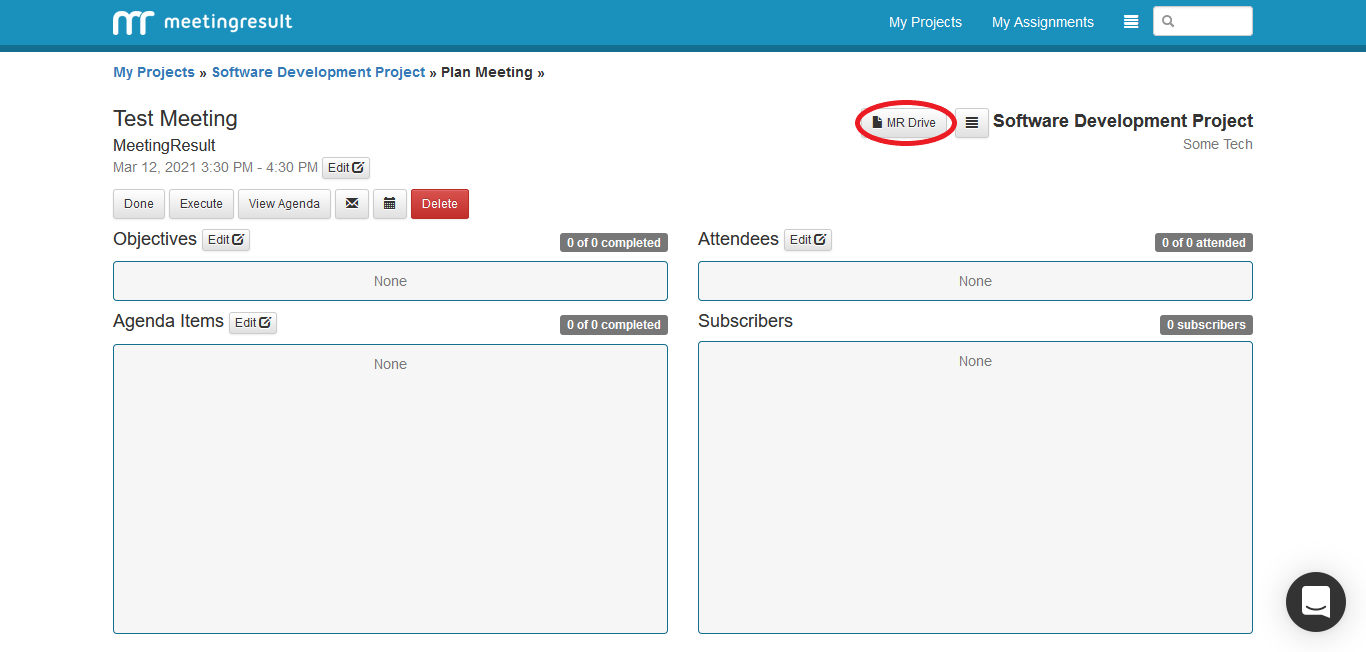Click the meetingresult logo
This screenshot has width=1366, height=652.
pos(202,22)
